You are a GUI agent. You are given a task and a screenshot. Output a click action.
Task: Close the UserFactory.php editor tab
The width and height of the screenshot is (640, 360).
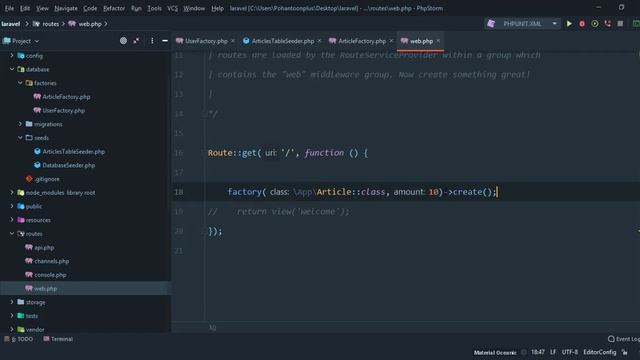coord(233,41)
